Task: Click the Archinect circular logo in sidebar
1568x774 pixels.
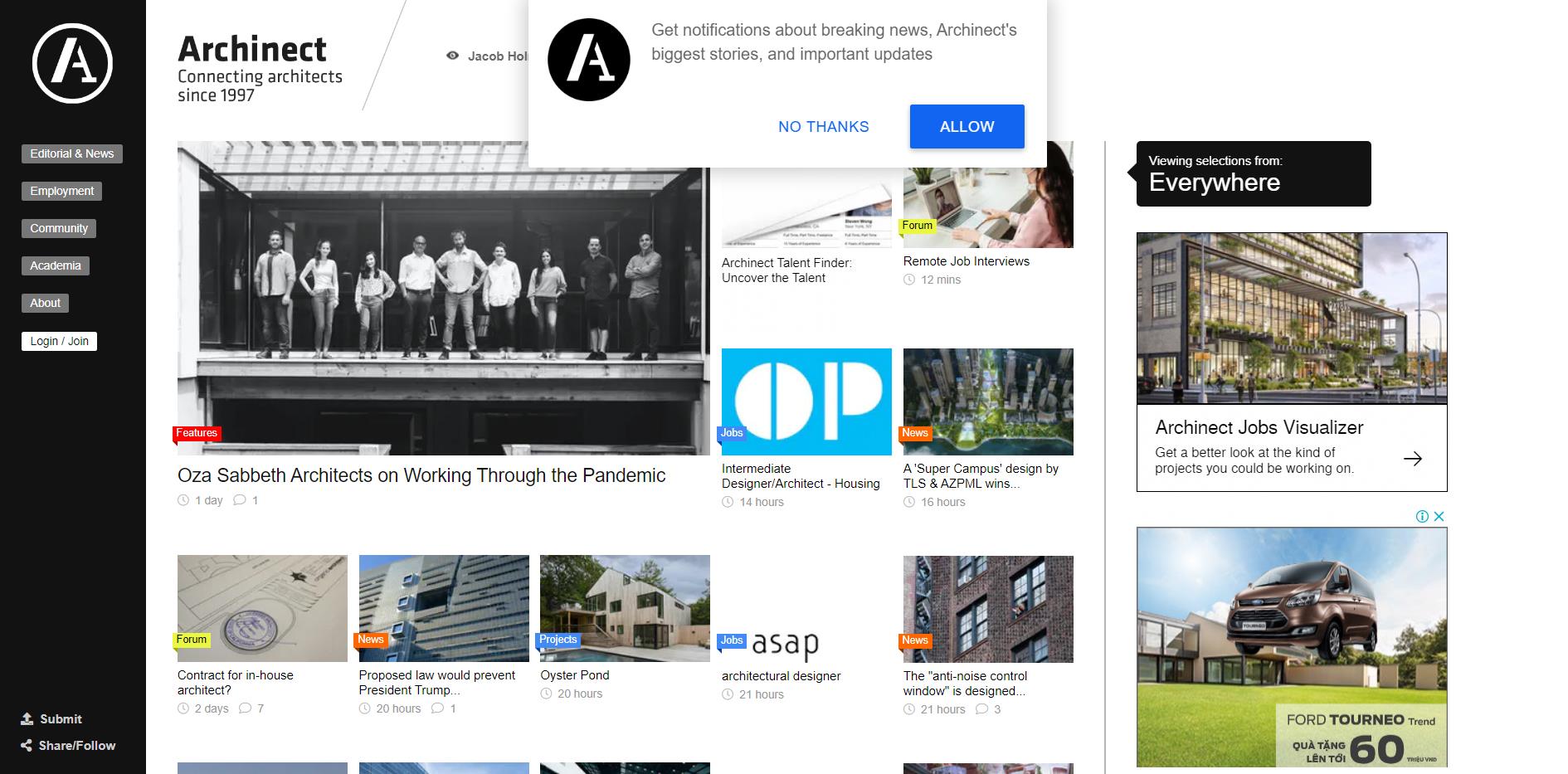Action: (x=72, y=64)
